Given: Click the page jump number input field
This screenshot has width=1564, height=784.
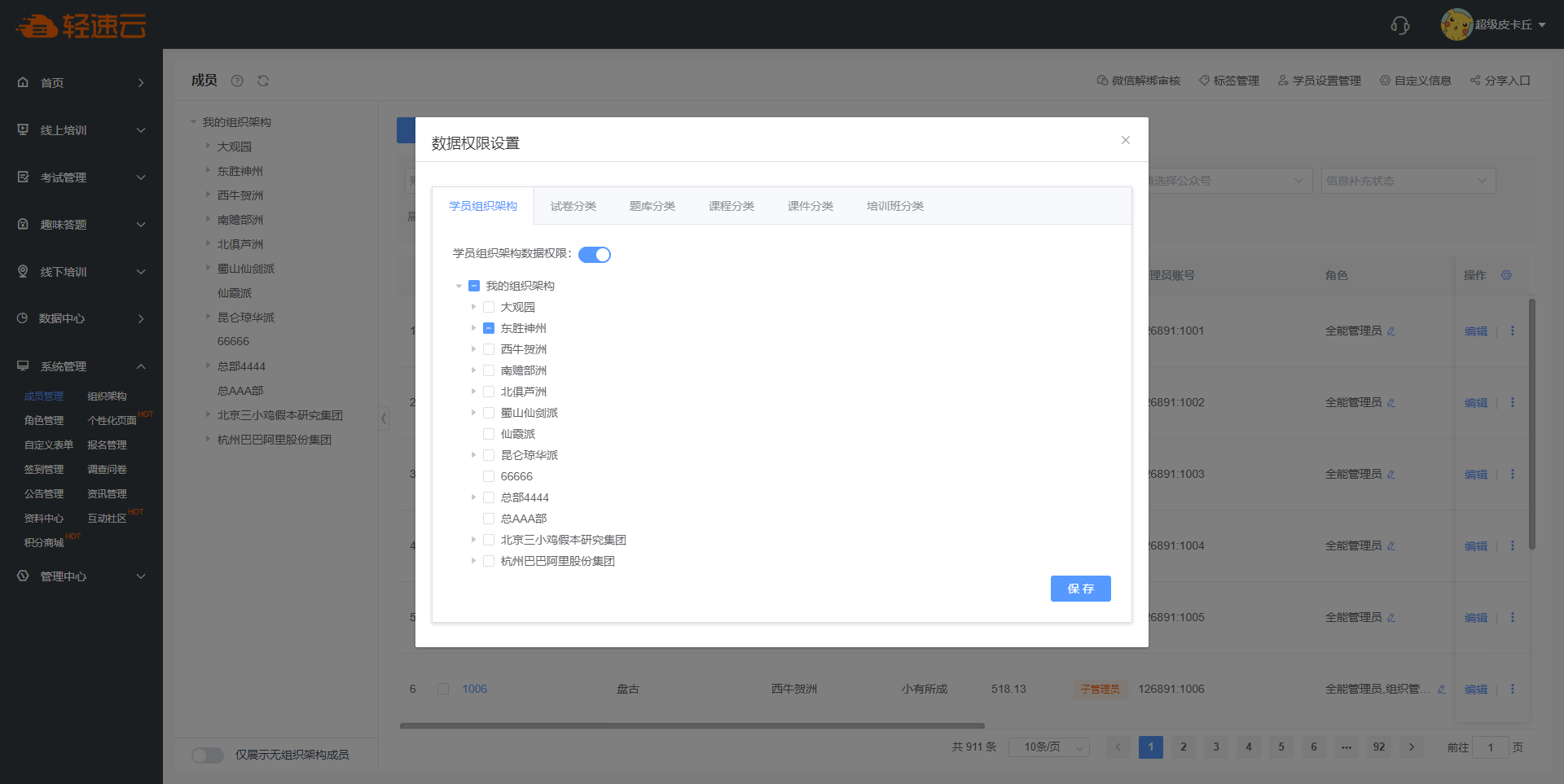Looking at the screenshot, I should pyautogui.click(x=1490, y=747).
